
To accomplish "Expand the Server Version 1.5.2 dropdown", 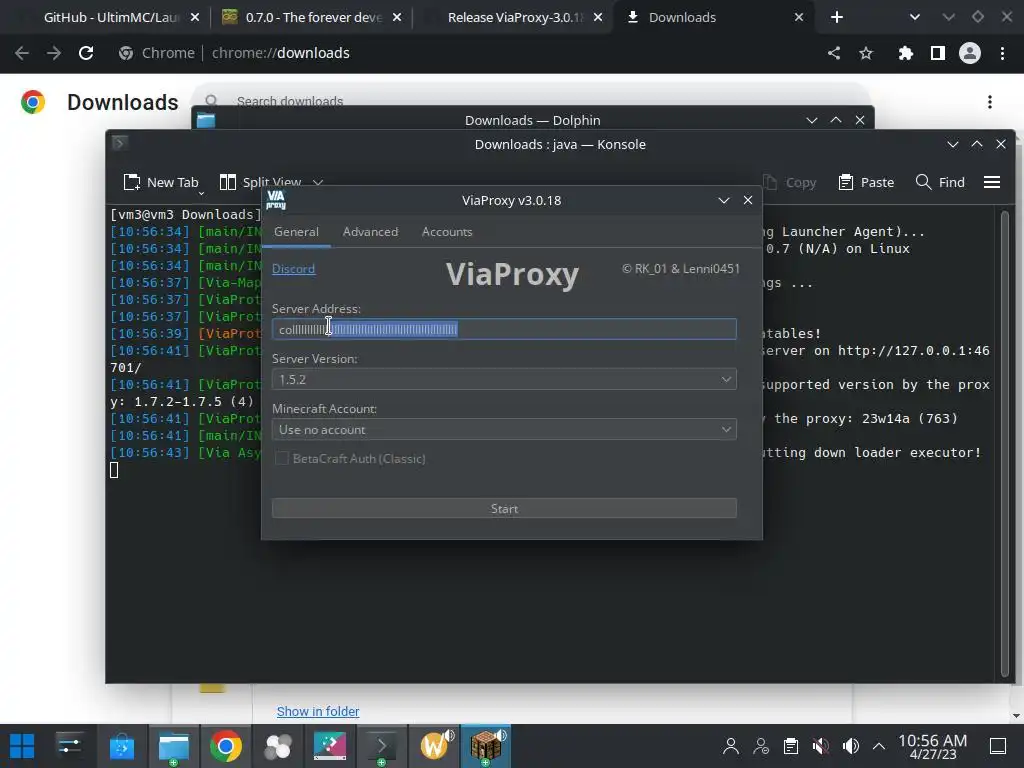I will pos(504,379).
